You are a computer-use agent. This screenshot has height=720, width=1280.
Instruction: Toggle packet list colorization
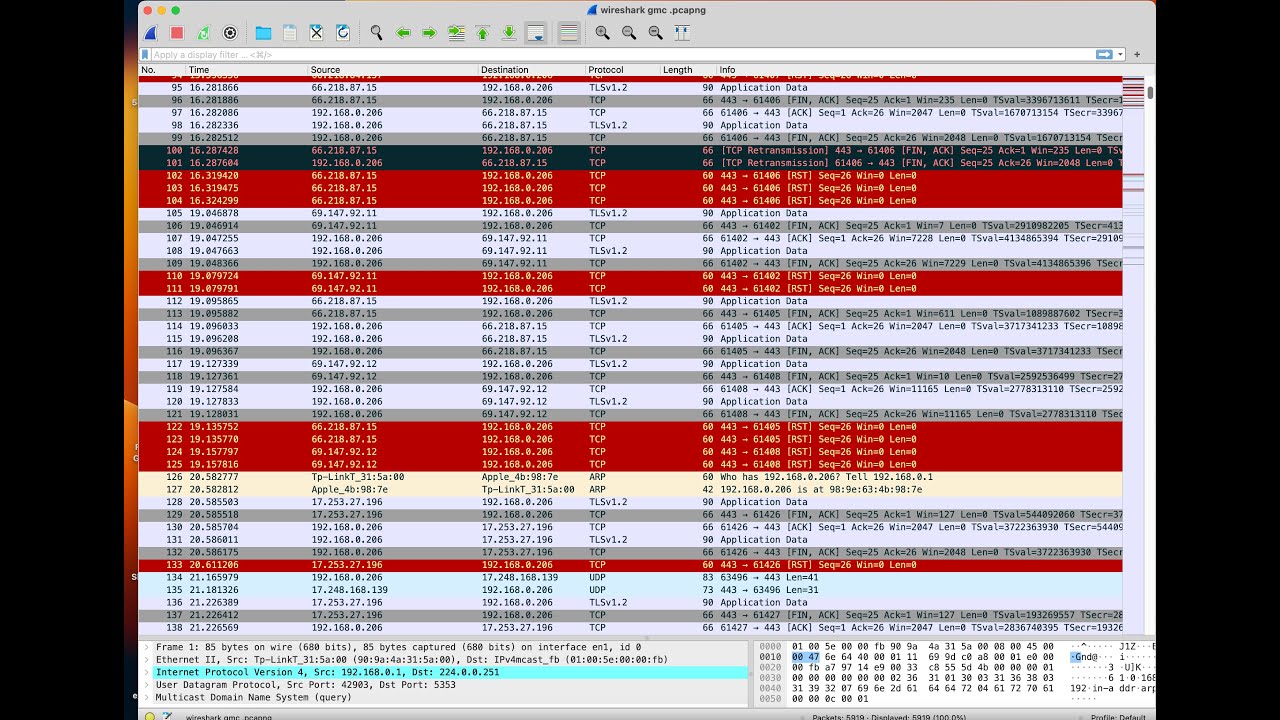click(x=569, y=33)
